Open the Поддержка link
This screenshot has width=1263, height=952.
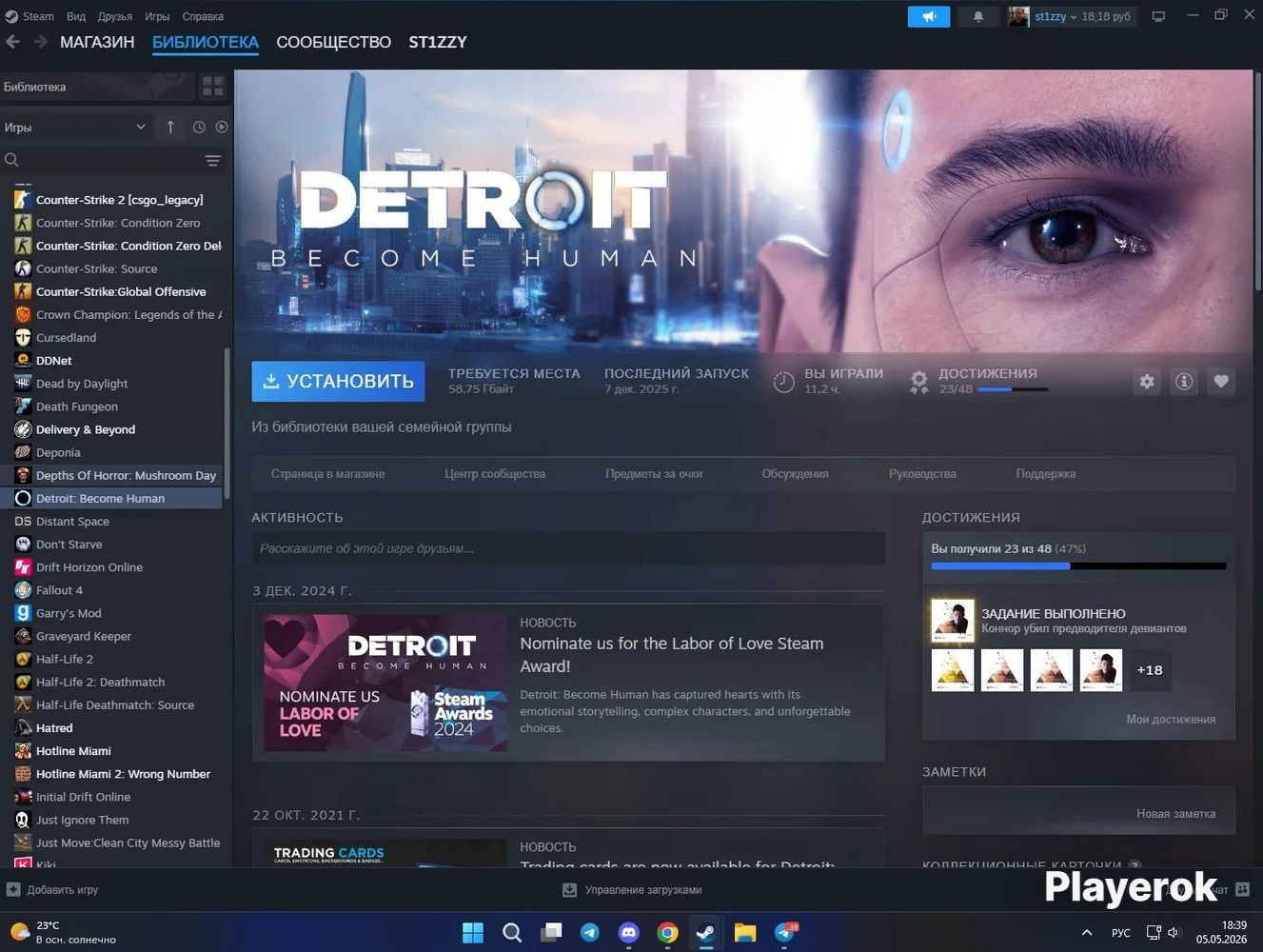pyautogui.click(x=1046, y=473)
